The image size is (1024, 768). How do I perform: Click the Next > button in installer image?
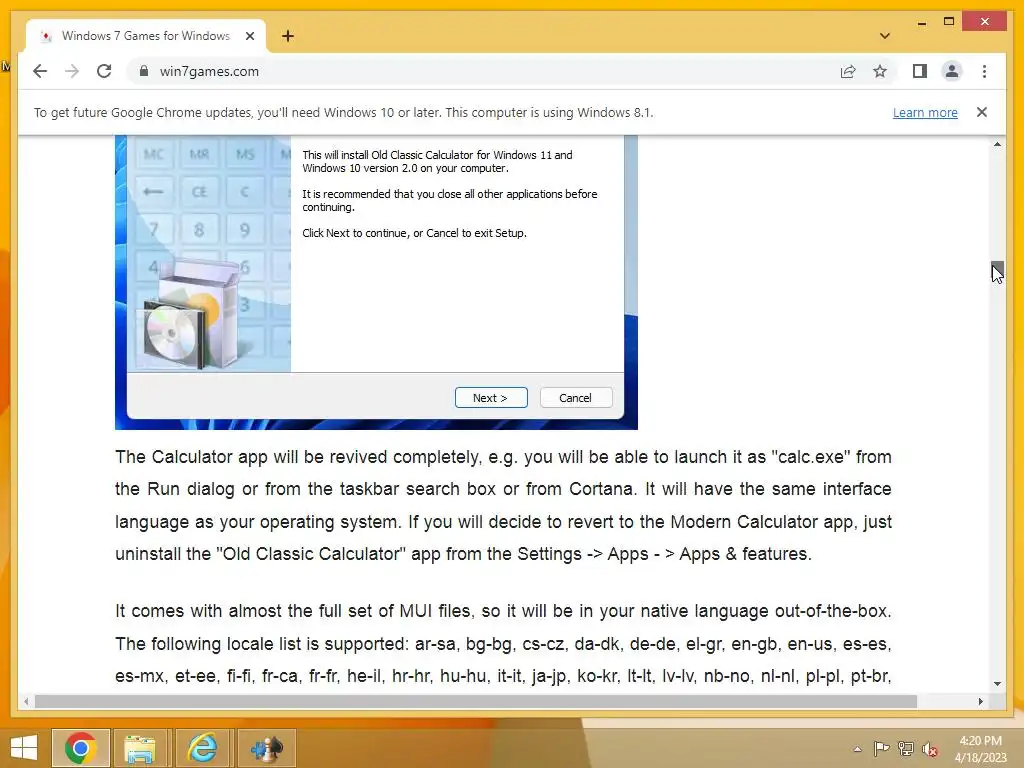pyautogui.click(x=491, y=398)
